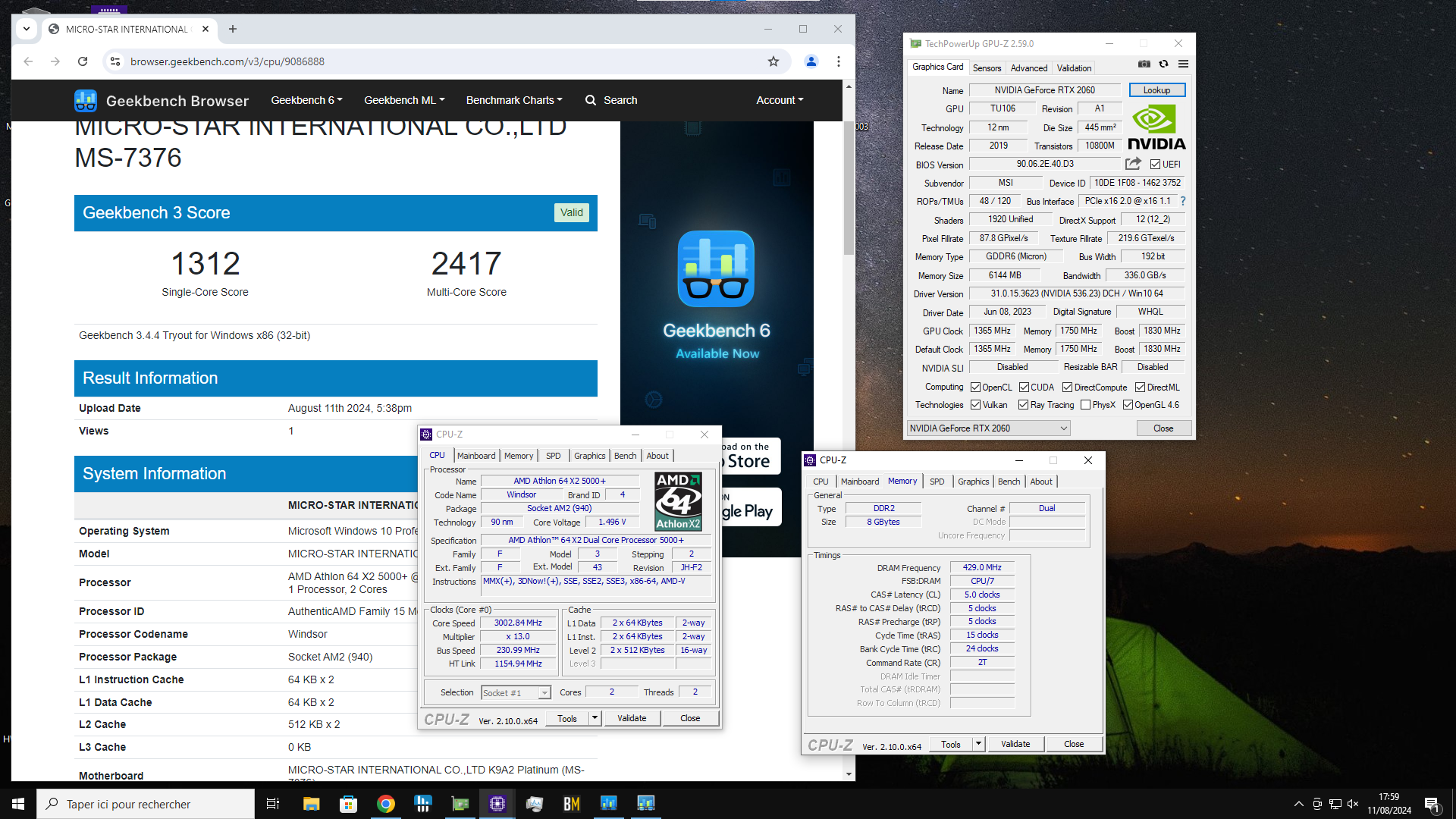Toggle the DirectML checkbox

1141,388
